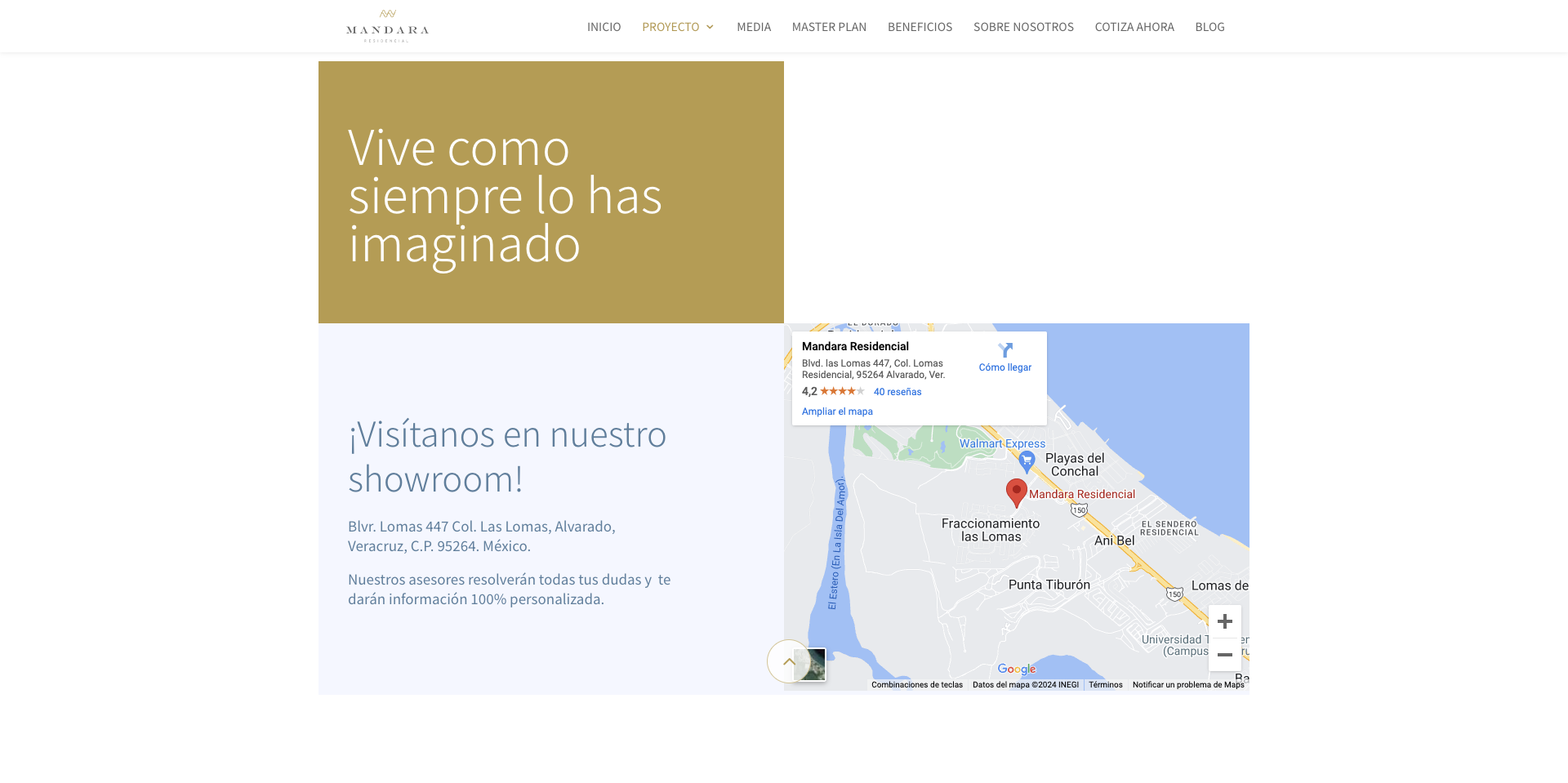Click the Walmart Express shopping cart marker
1568x783 pixels.
[1027, 461]
